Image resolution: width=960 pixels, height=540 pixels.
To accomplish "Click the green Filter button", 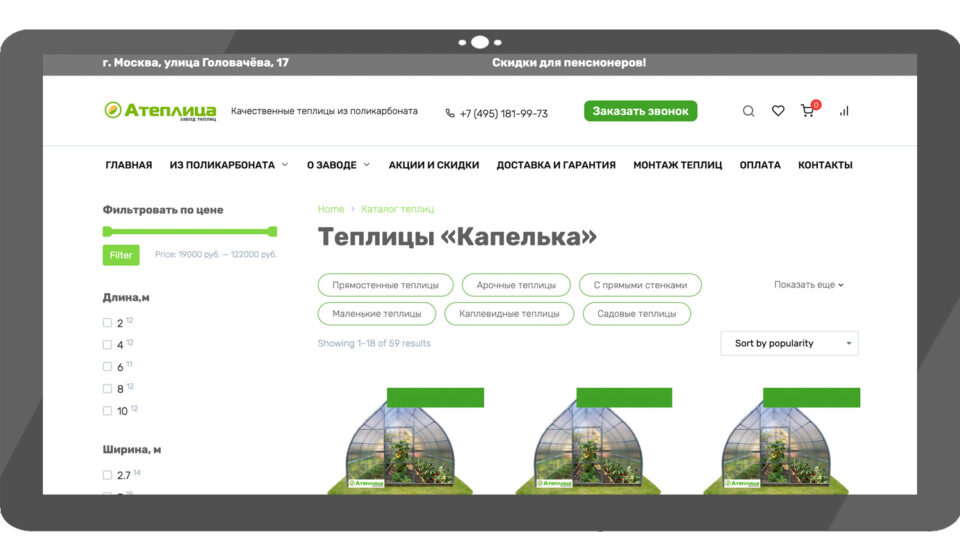I will pyautogui.click(x=121, y=255).
